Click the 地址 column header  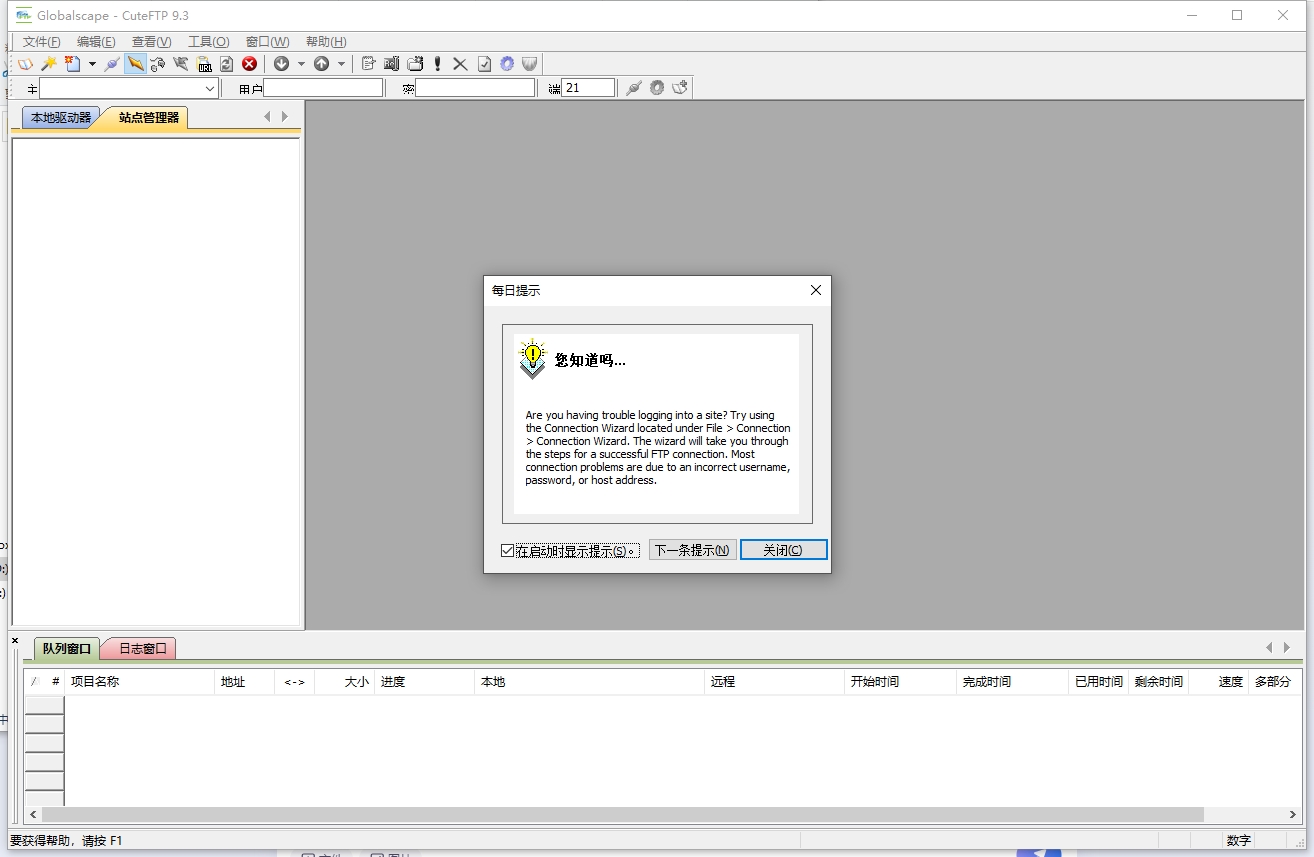click(245, 682)
